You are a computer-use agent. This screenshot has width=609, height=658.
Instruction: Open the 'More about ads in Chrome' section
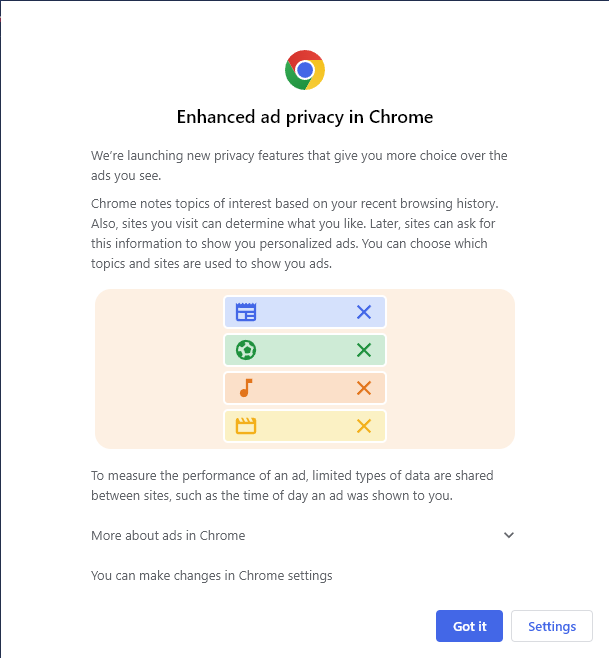(168, 535)
